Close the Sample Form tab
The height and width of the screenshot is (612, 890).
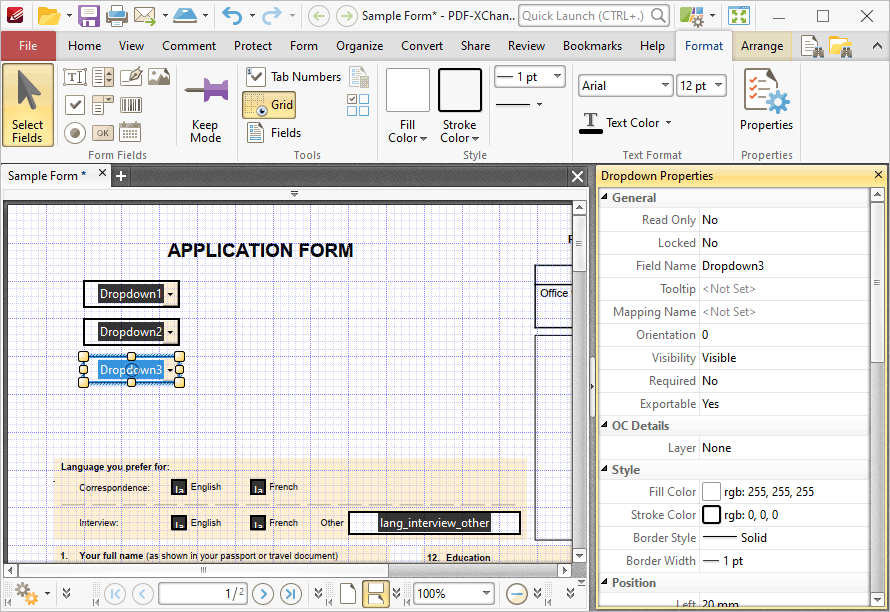102,173
